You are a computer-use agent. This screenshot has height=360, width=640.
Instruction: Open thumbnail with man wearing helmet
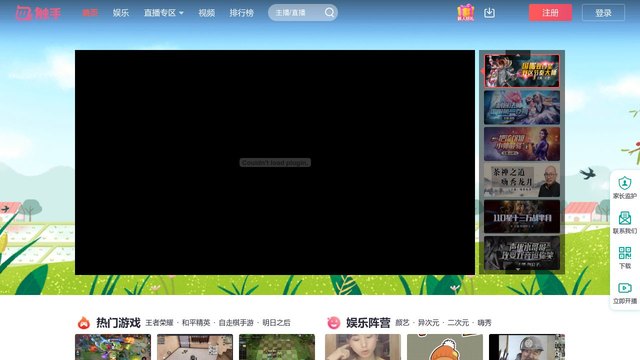point(527,347)
